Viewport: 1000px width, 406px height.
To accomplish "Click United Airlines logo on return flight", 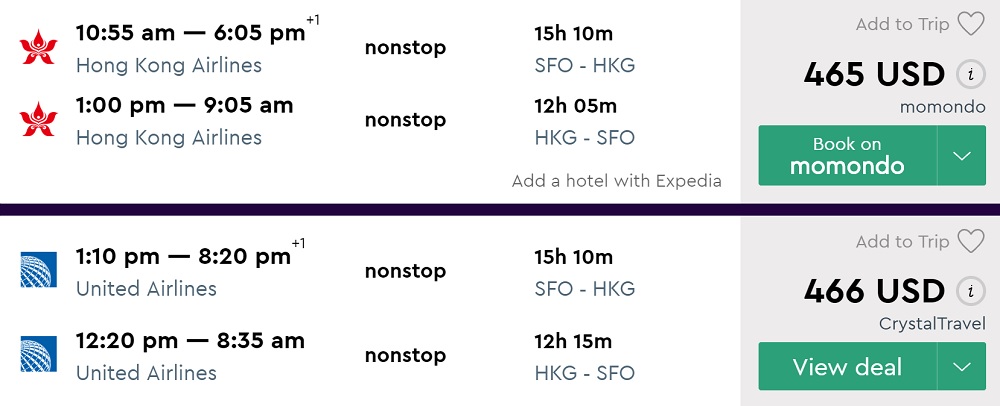I will click(39, 355).
